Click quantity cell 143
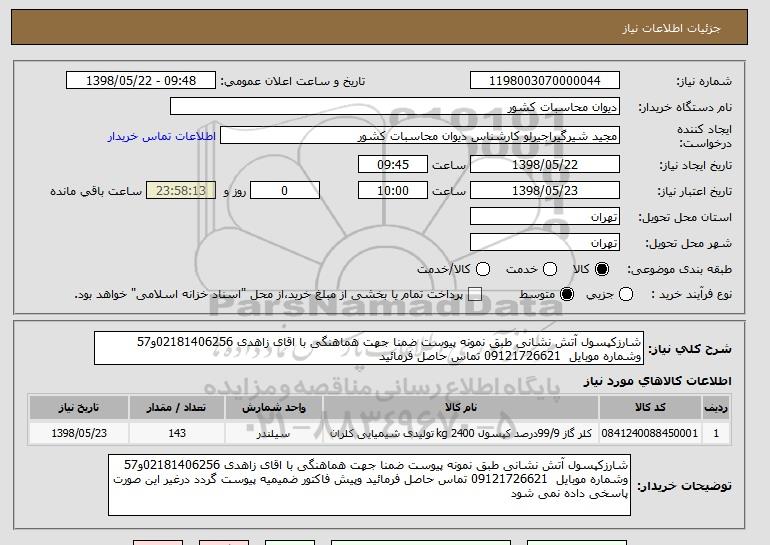 pyautogui.click(x=177, y=433)
